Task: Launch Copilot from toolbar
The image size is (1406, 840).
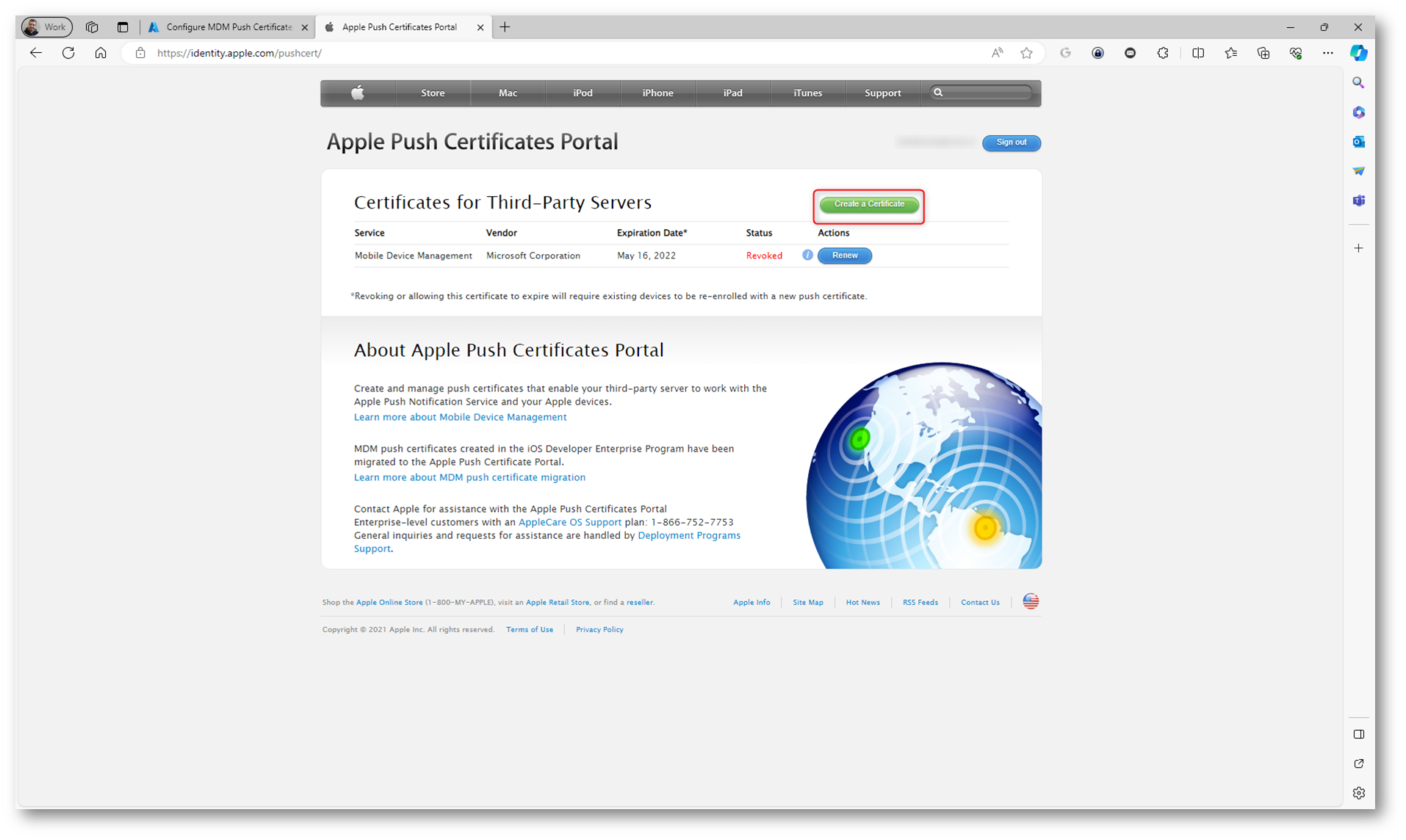Action: [x=1358, y=53]
